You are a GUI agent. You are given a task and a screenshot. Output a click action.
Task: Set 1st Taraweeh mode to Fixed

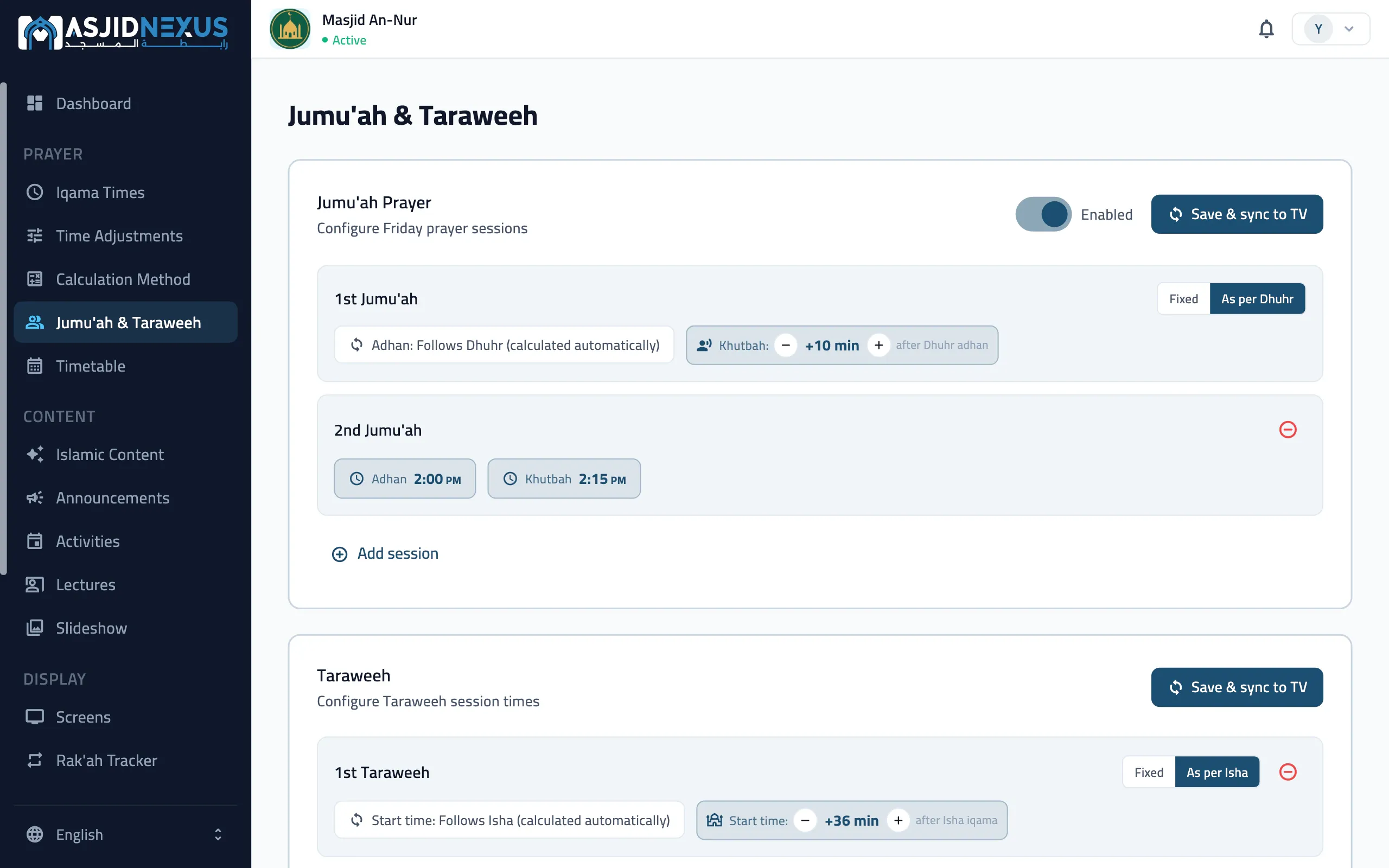[1149, 772]
